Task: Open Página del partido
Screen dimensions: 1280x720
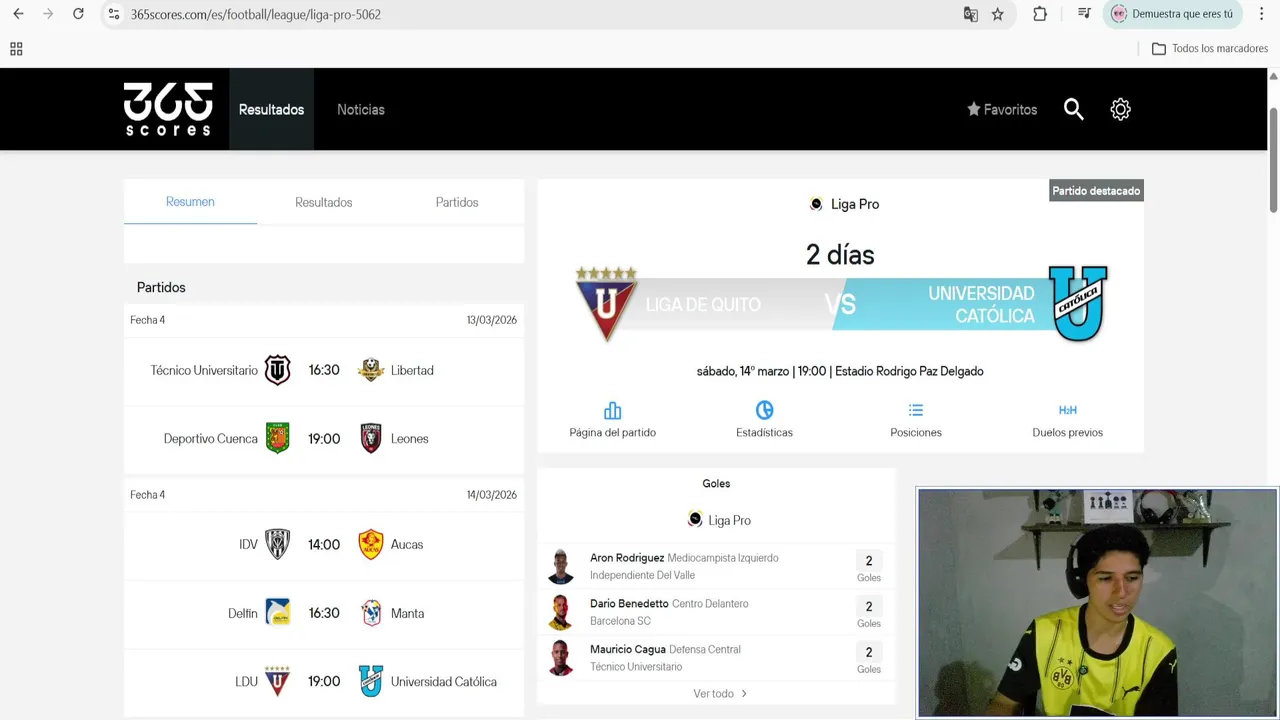Action: 613,420
